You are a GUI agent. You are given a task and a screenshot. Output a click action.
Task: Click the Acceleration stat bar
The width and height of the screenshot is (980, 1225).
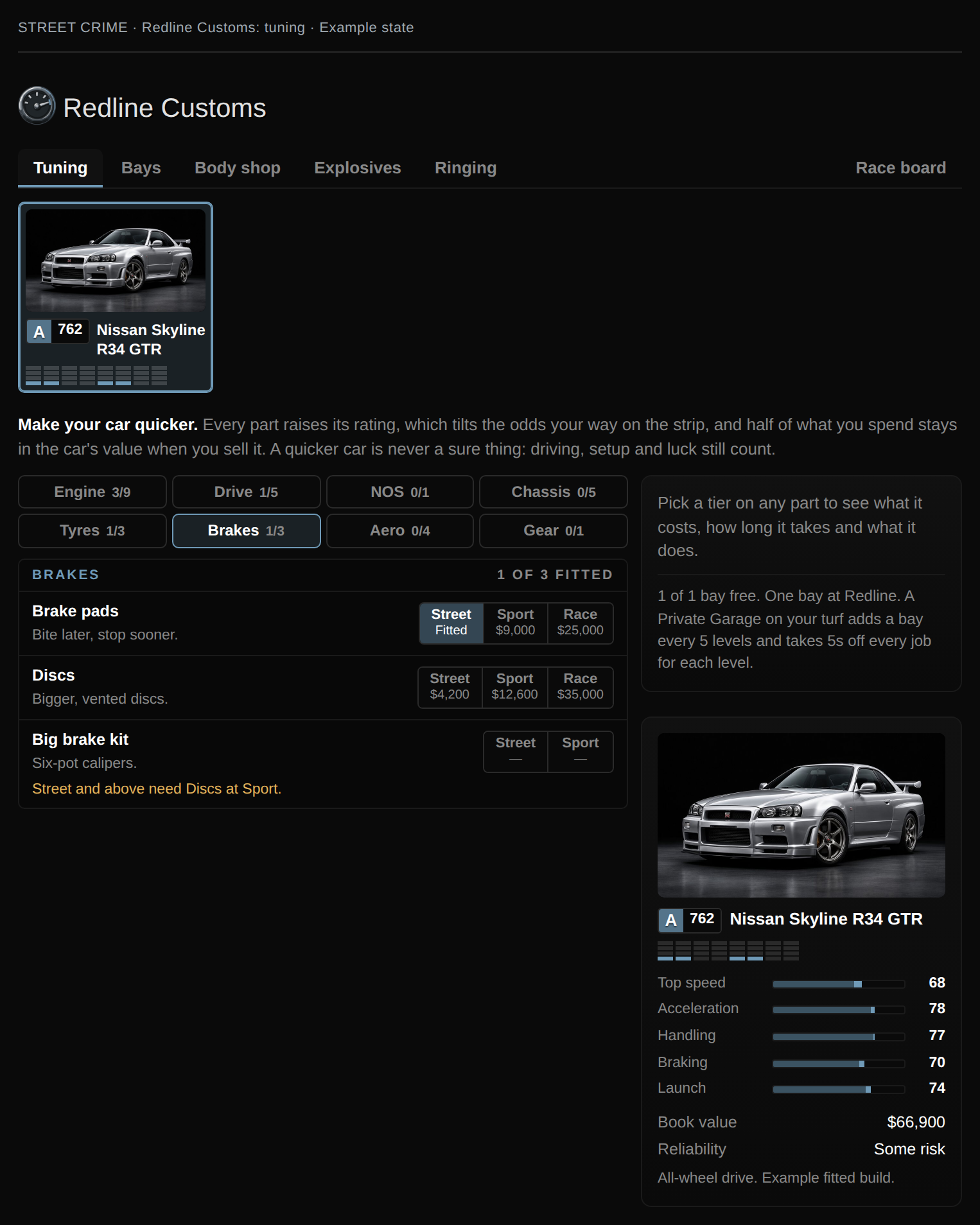(x=839, y=1010)
